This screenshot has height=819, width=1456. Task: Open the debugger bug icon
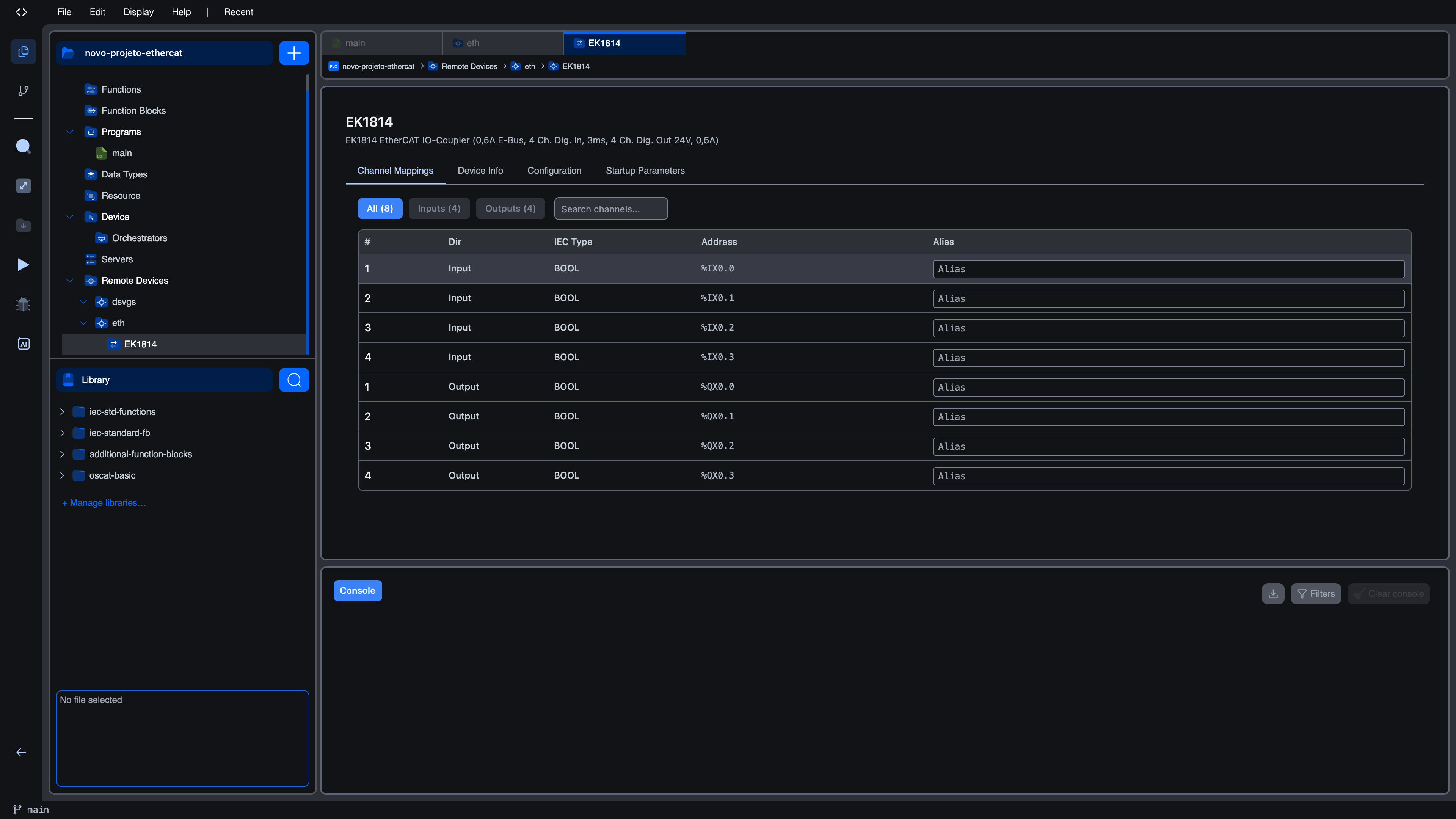coord(23,304)
